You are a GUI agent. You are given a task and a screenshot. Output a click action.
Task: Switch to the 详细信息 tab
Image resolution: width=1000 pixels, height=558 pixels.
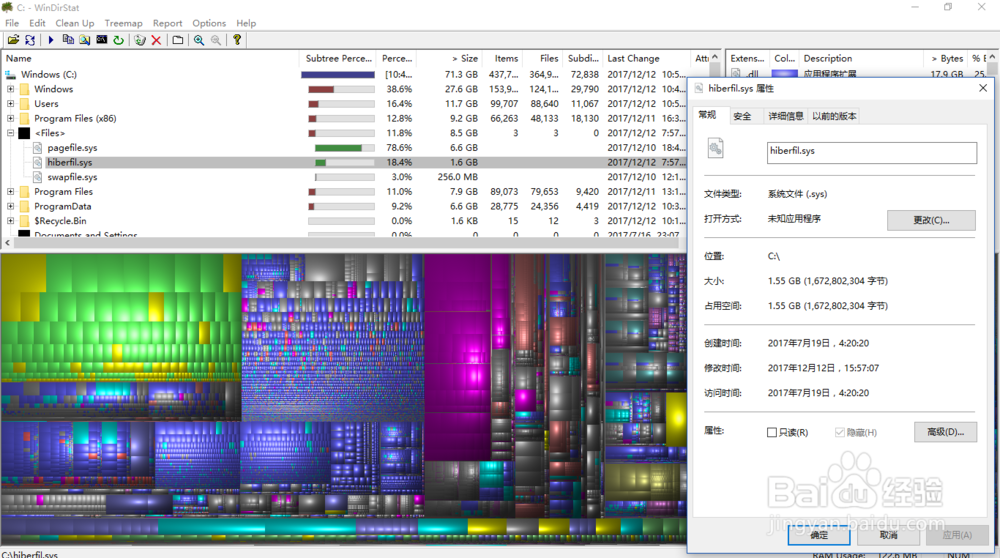786,116
